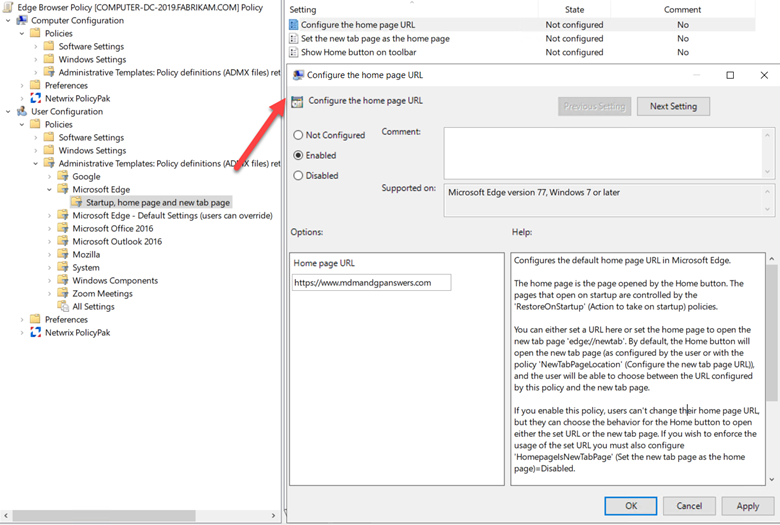Maximize the Configure the home page URL dialog
Viewport: 780px width, 525px height.
pyautogui.click(x=730, y=75)
